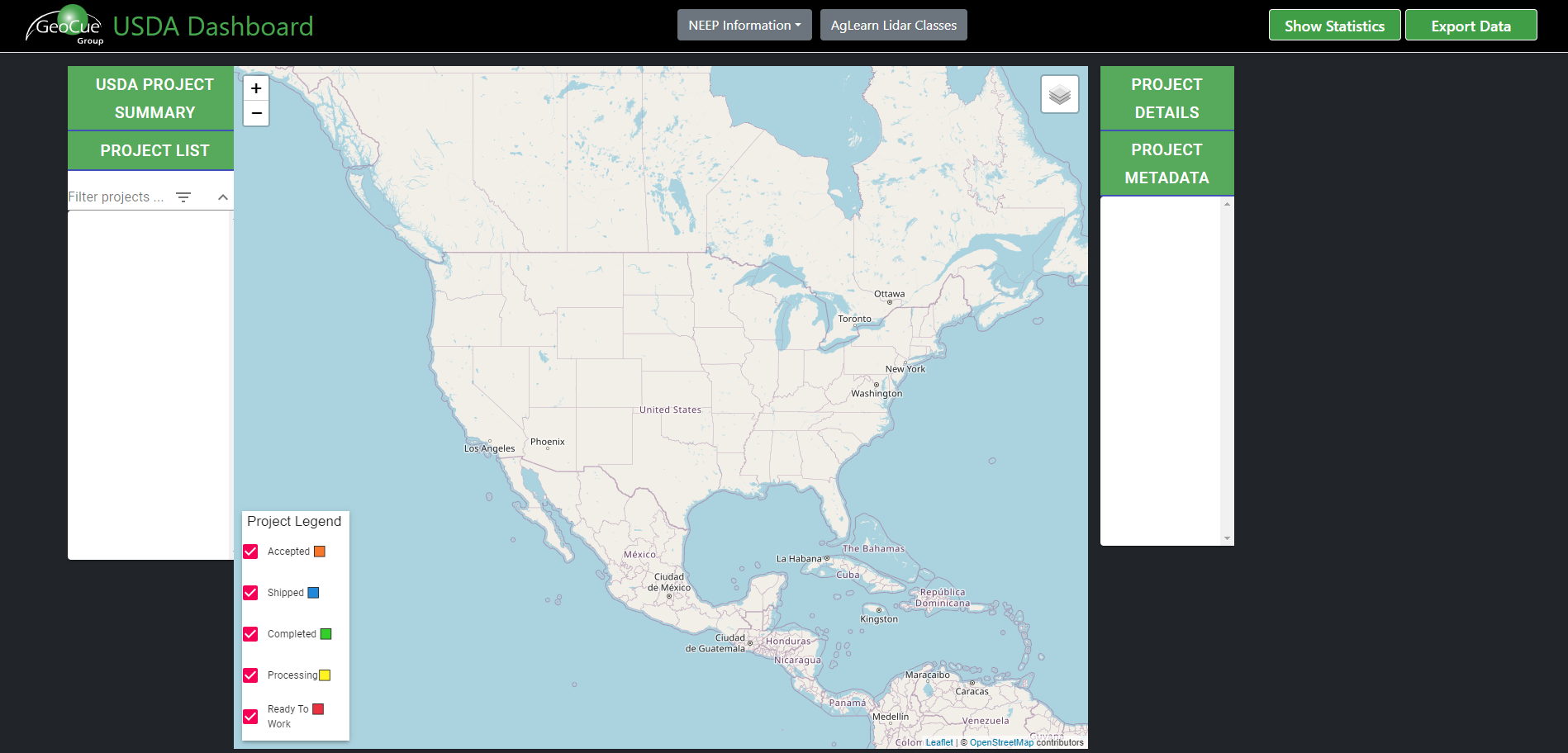Viewport: 1568px width, 753px height.
Task: Click the blue Shipped legend swatch
Action: pyautogui.click(x=312, y=592)
